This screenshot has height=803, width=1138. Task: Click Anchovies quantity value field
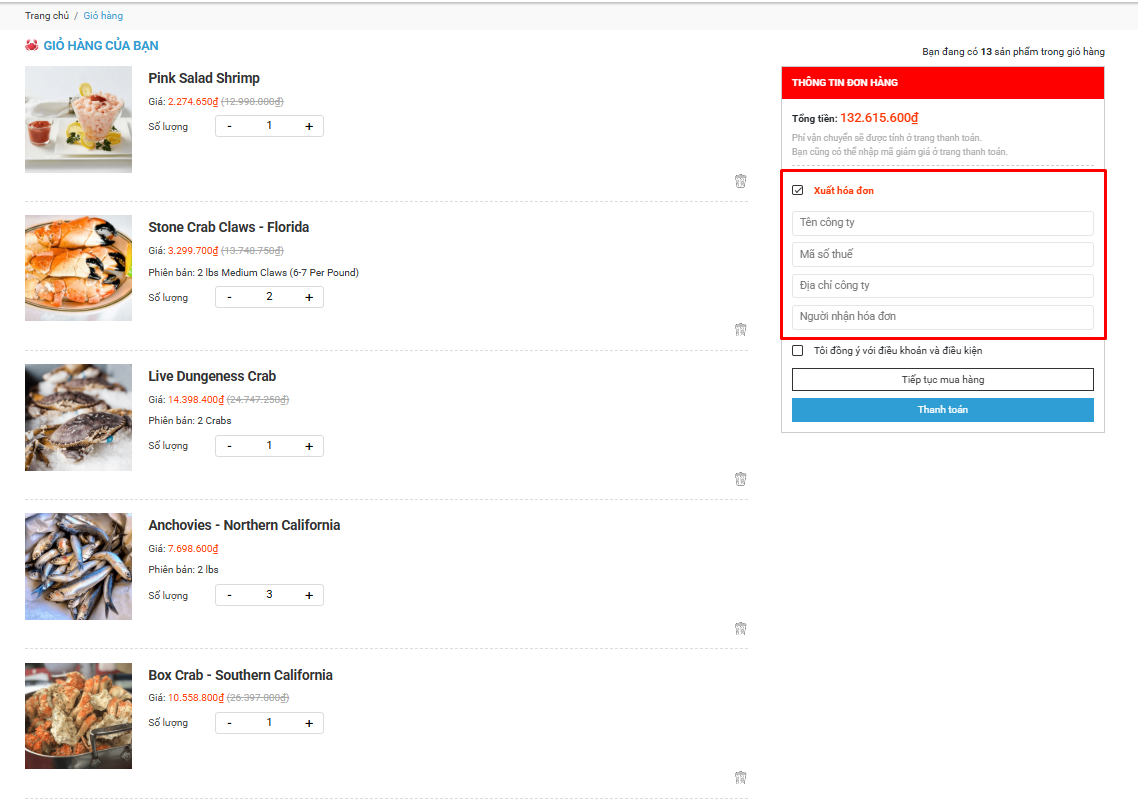(269, 595)
